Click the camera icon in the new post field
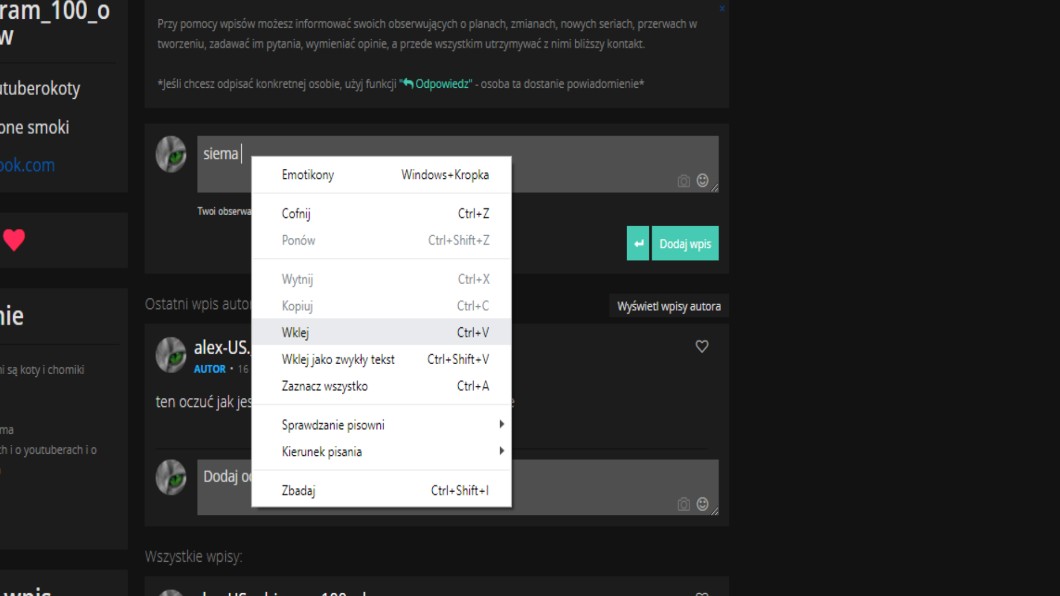The width and height of the screenshot is (1060, 596). point(684,181)
